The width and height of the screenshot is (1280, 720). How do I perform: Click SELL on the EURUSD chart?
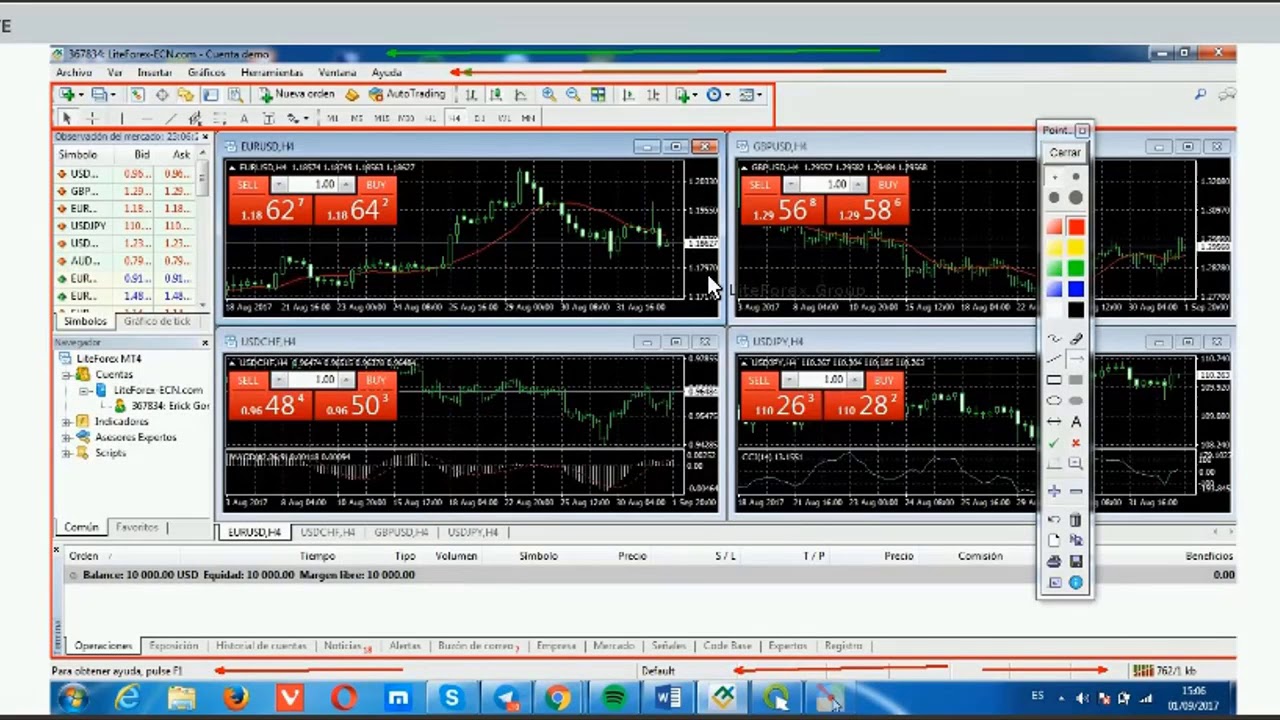249,185
